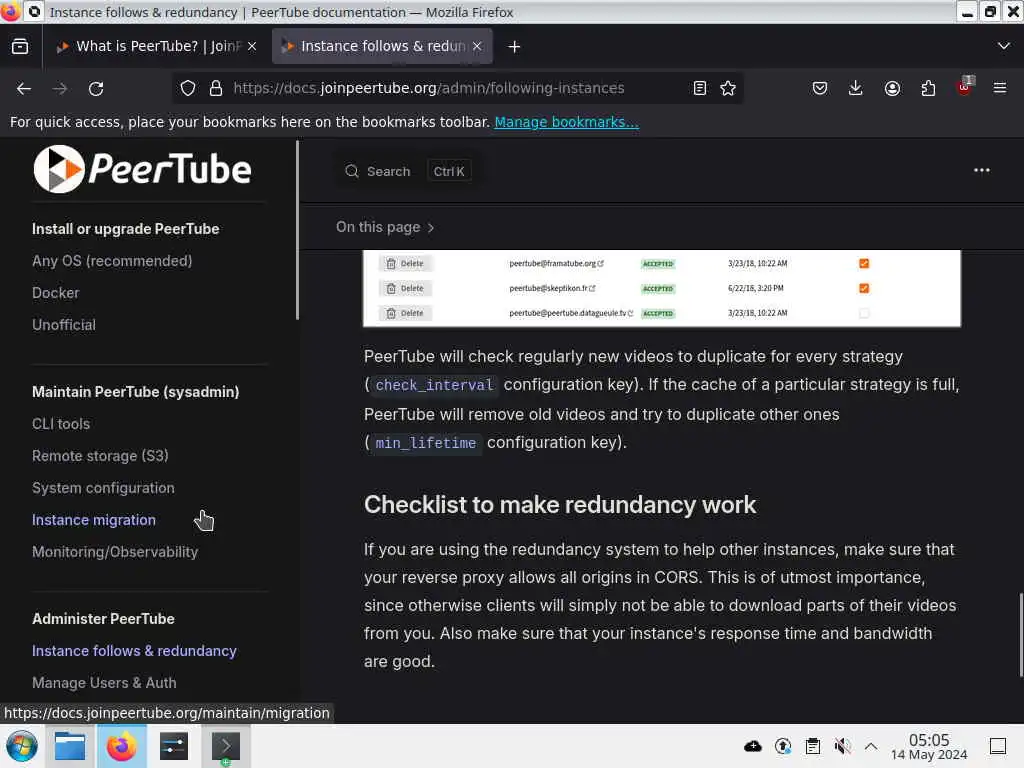Open the extensions puzzle icon
This screenshot has width=1024, height=768.
928,88
